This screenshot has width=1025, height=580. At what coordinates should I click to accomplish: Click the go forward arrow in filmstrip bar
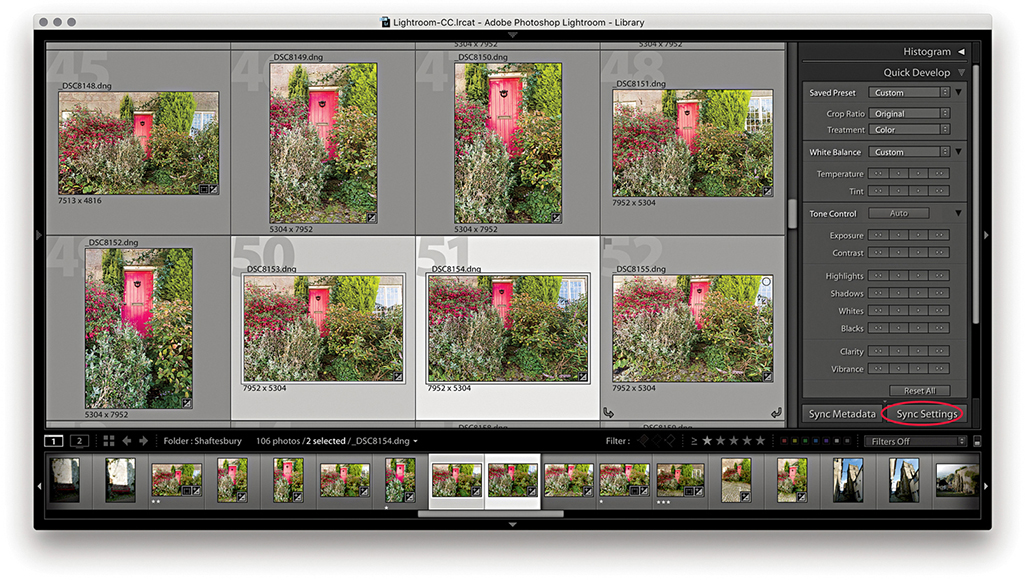click(x=143, y=441)
